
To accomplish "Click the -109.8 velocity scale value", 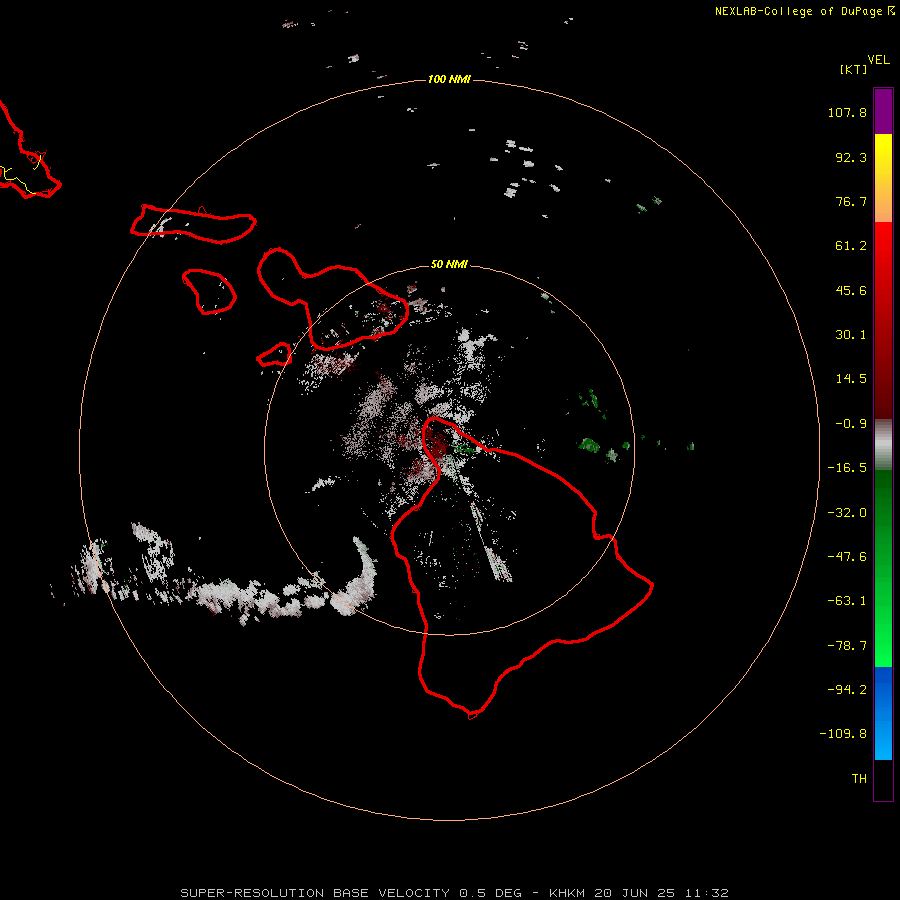I will tap(843, 734).
